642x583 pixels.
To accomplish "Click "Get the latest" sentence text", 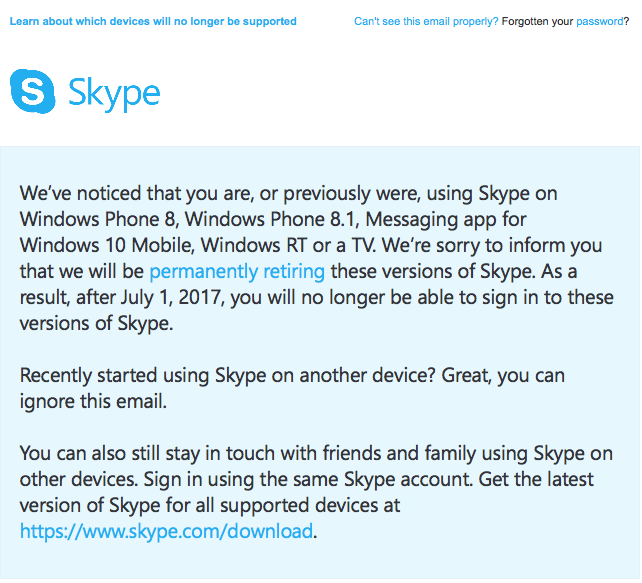I will tap(536, 479).
